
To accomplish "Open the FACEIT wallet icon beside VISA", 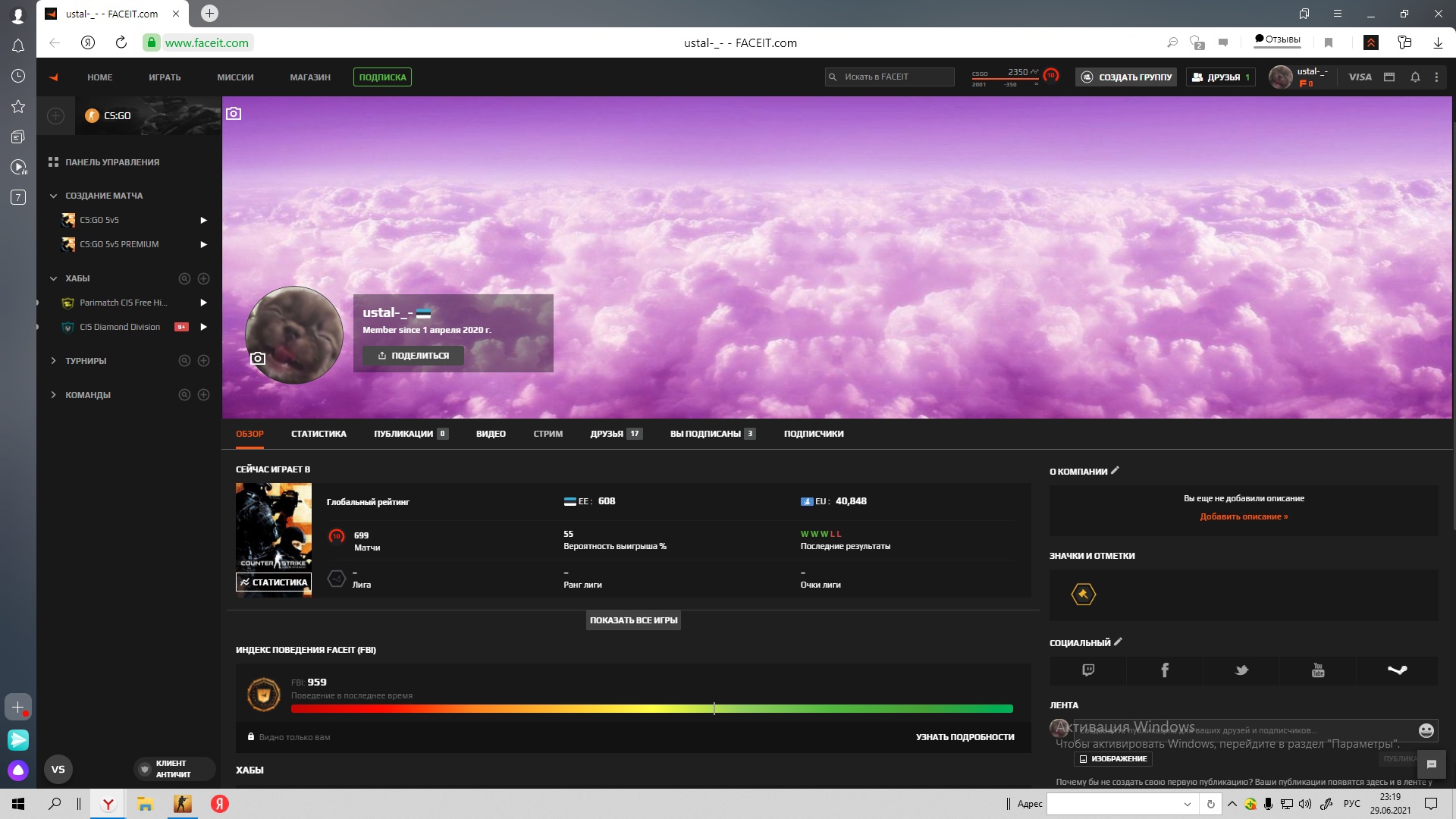I will (x=1389, y=77).
